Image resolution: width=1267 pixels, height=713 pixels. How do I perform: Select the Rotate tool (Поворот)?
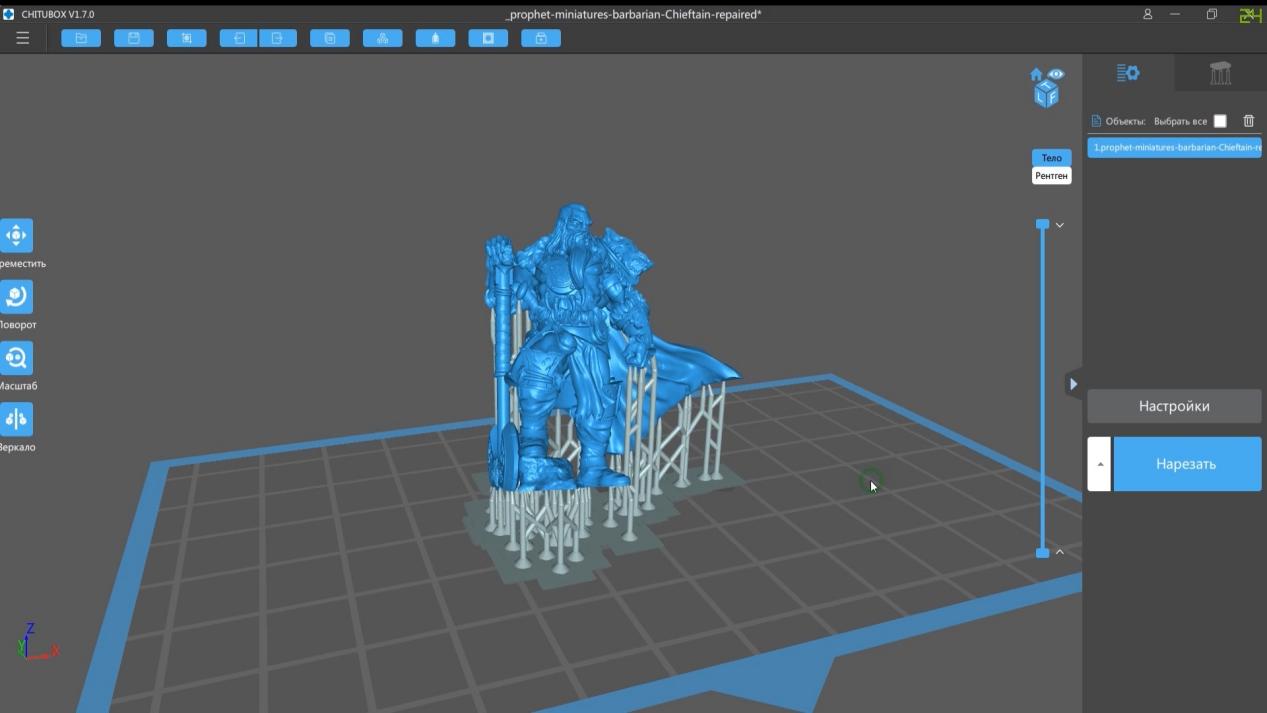pyautogui.click(x=16, y=297)
